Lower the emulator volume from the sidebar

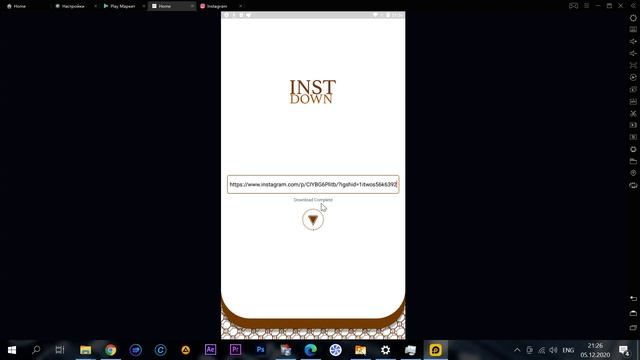(633, 53)
